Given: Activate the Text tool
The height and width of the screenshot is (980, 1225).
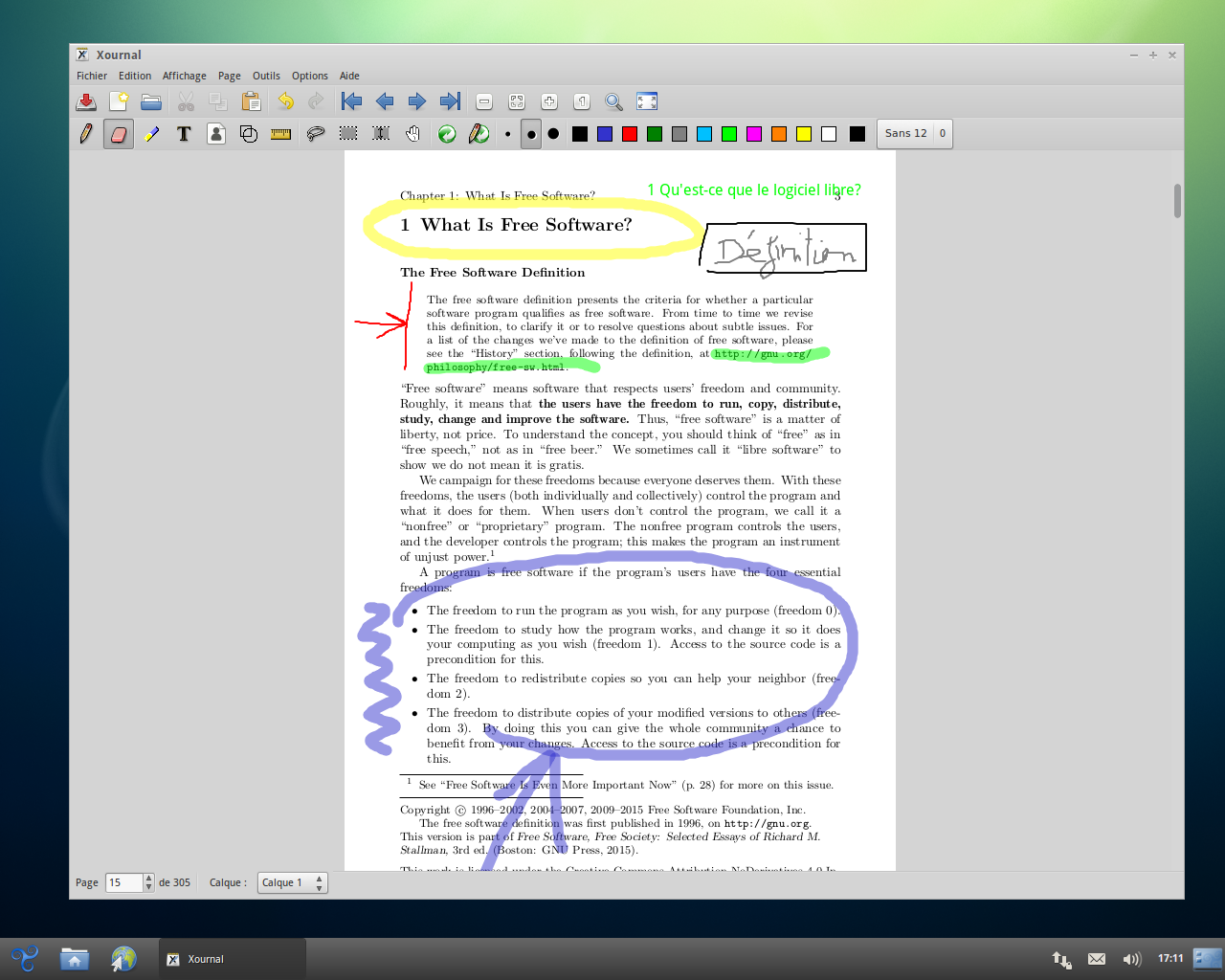Looking at the screenshot, I should 184,134.
